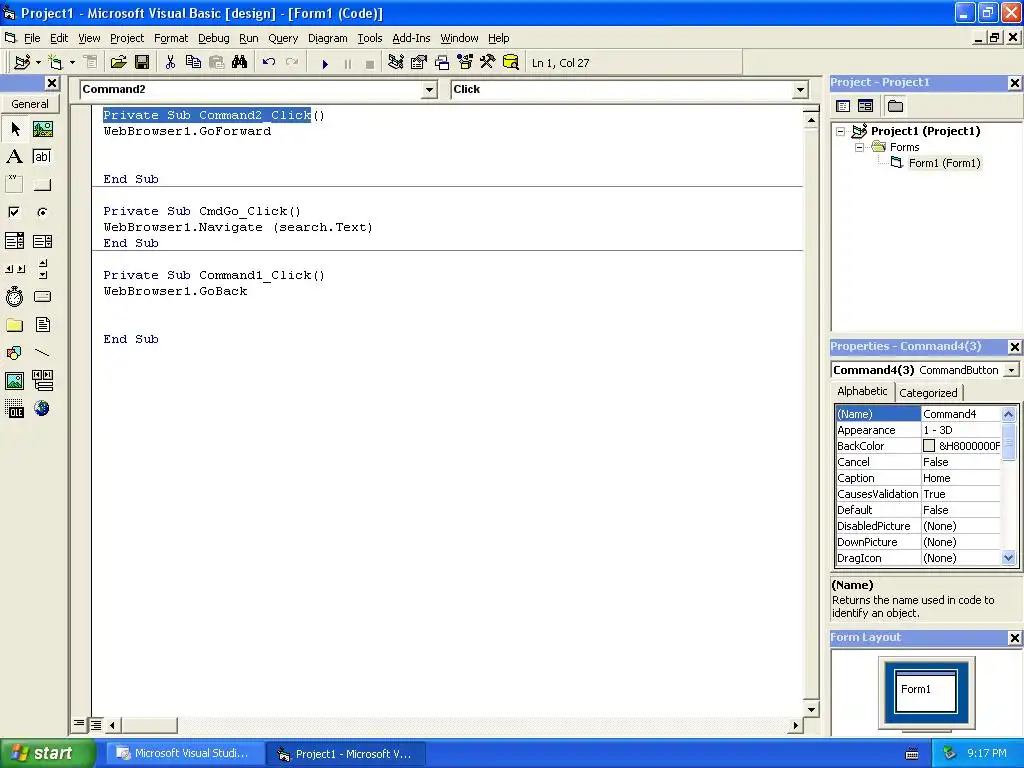Screen dimensions: 1024x768
Task: Select the Label control tool
Action: coord(14,157)
